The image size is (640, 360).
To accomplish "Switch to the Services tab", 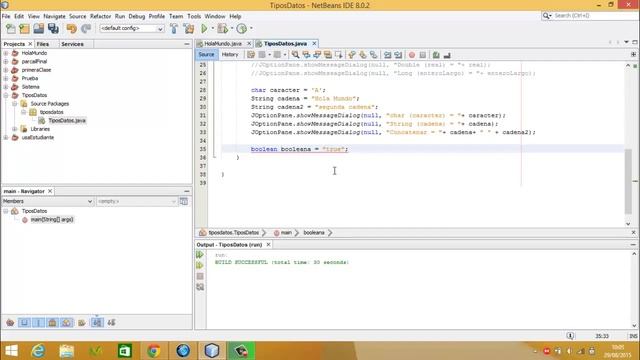I will point(72,44).
